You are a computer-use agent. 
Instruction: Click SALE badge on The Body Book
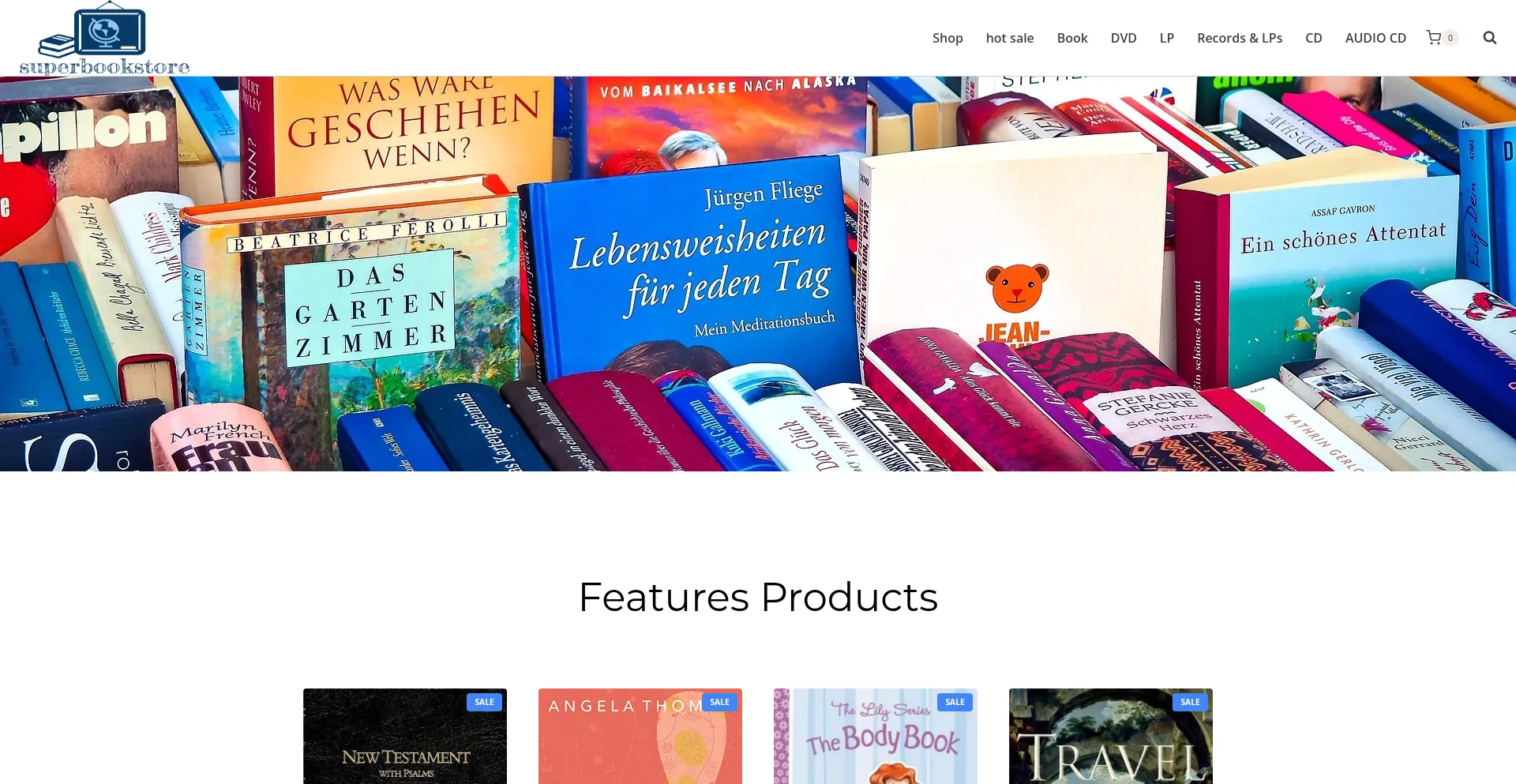pyautogui.click(x=955, y=702)
